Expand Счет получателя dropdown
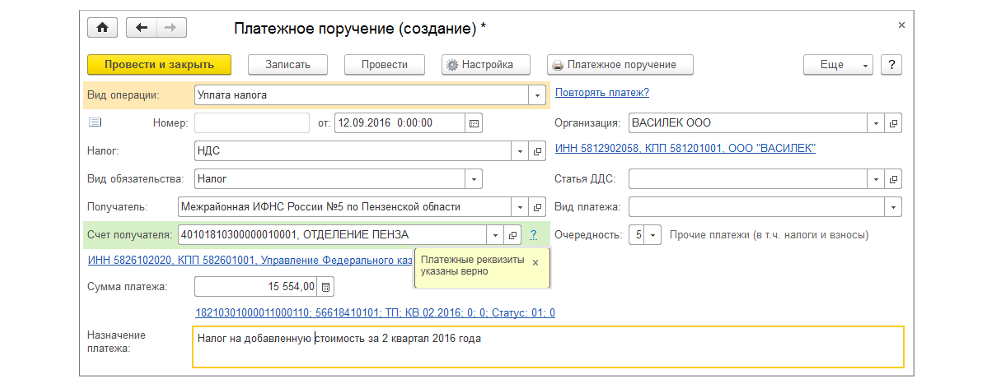985x386 pixels. click(x=495, y=235)
